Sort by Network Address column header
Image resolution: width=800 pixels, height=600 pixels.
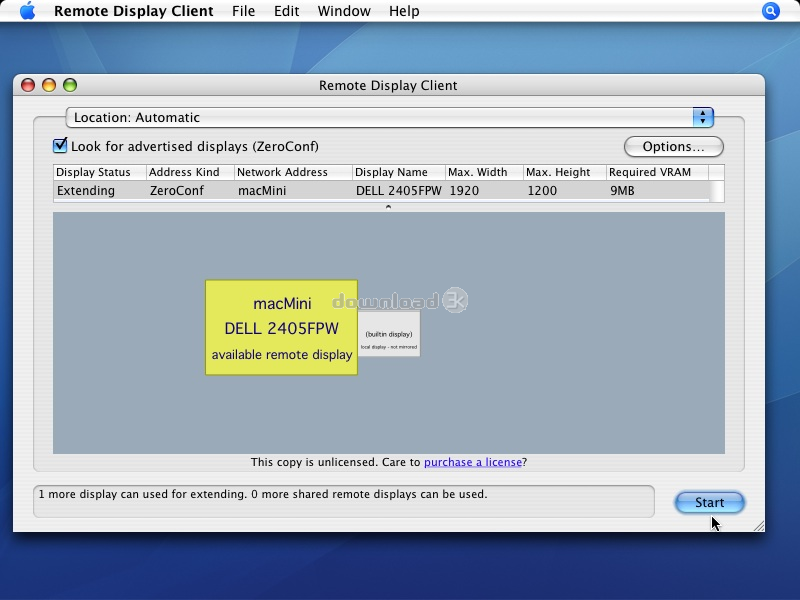tap(292, 172)
